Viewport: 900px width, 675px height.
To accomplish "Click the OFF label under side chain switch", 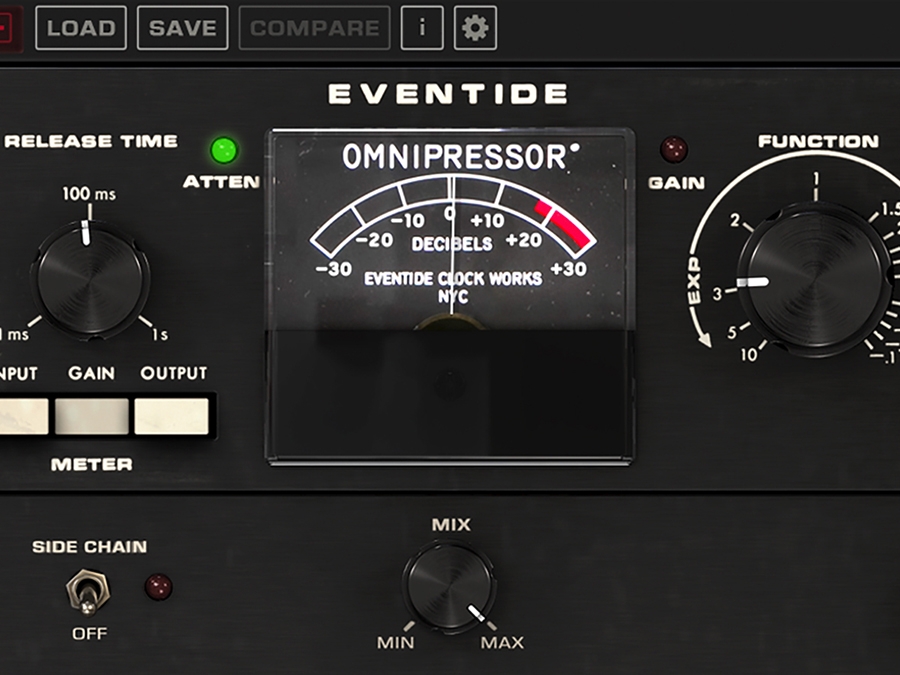I will coord(89,634).
